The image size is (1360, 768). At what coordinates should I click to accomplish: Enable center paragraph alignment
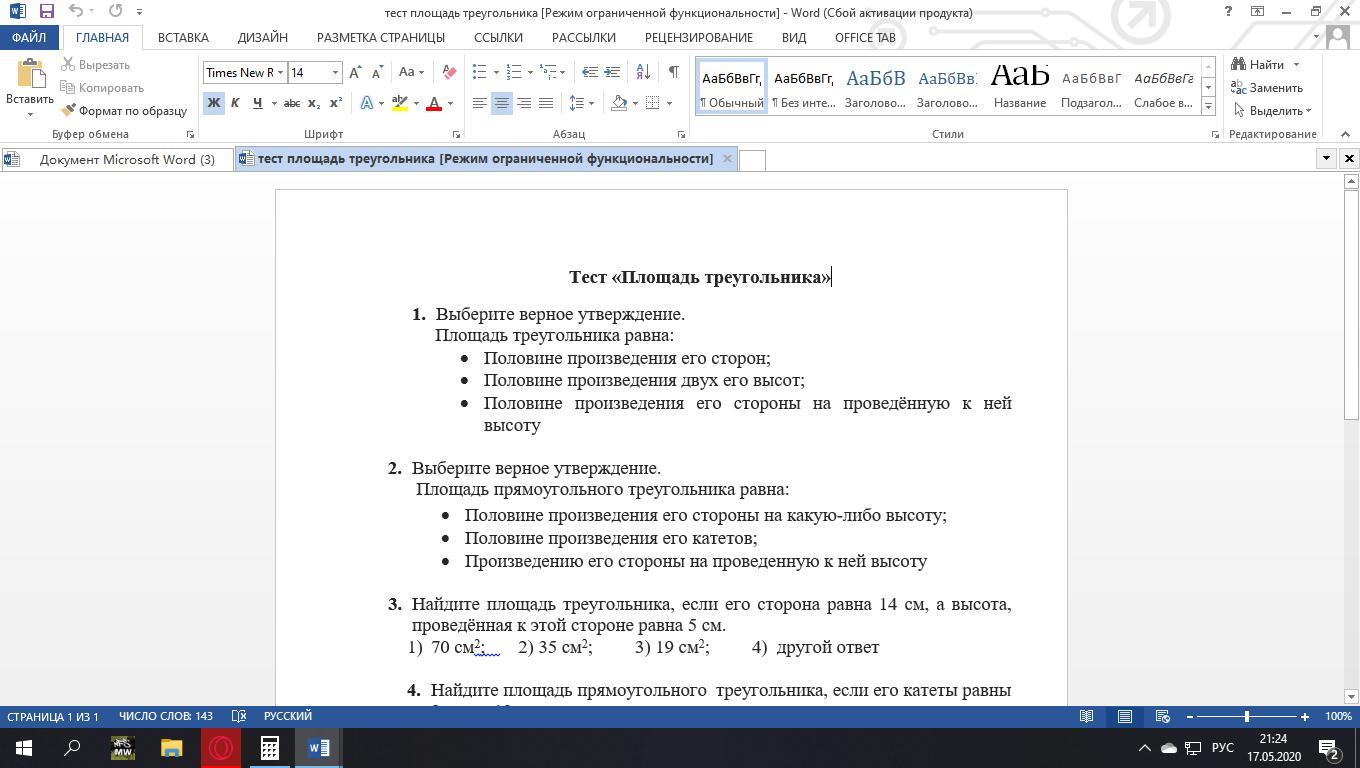coord(502,103)
